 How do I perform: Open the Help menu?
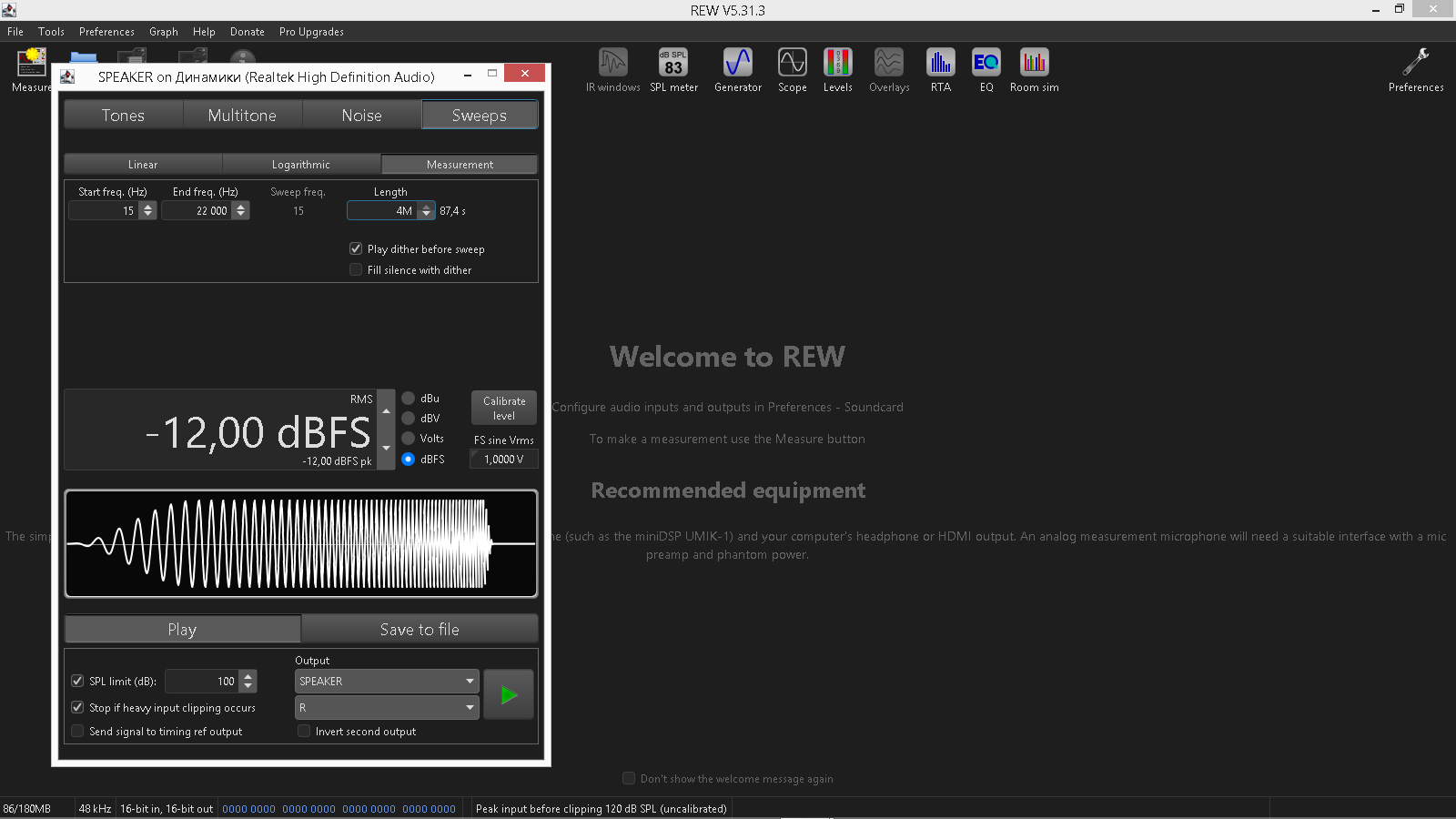point(204,32)
